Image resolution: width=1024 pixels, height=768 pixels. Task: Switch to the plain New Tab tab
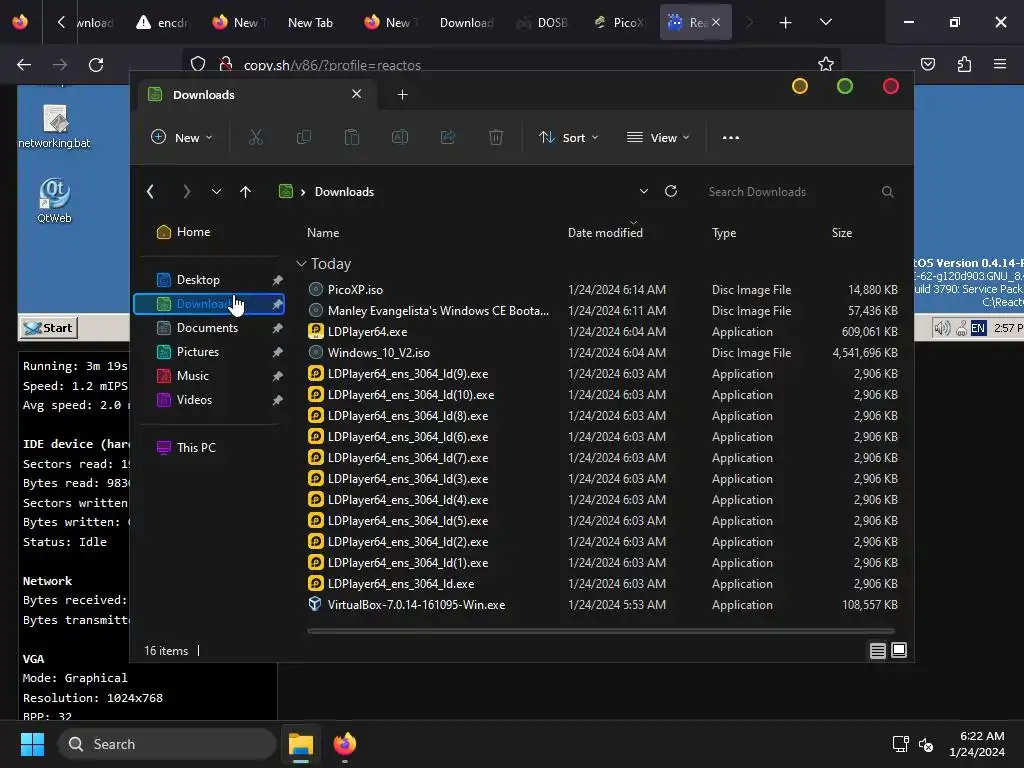click(x=310, y=23)
